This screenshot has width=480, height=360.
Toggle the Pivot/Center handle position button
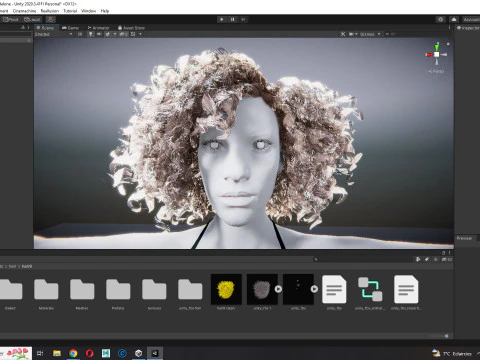(x=10, y=19)
